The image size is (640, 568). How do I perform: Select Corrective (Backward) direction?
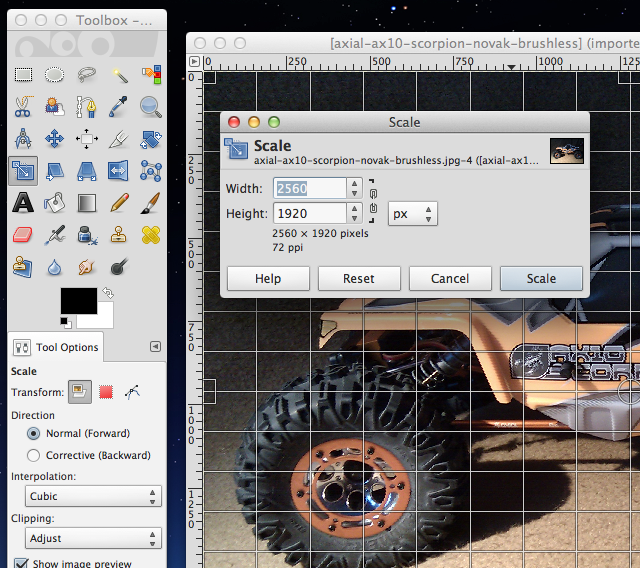pyautogui.click(x=34, y=455)
